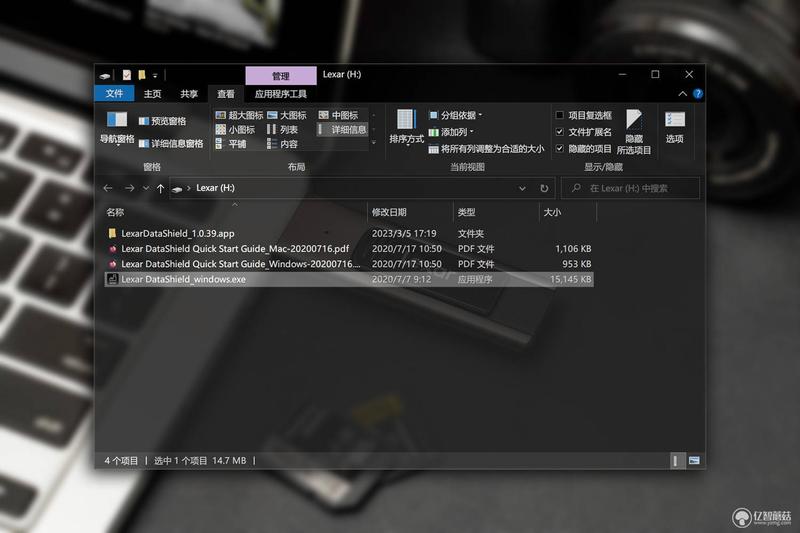
Task: Select the 查看 ribbon tab
Action: point(226,94)
